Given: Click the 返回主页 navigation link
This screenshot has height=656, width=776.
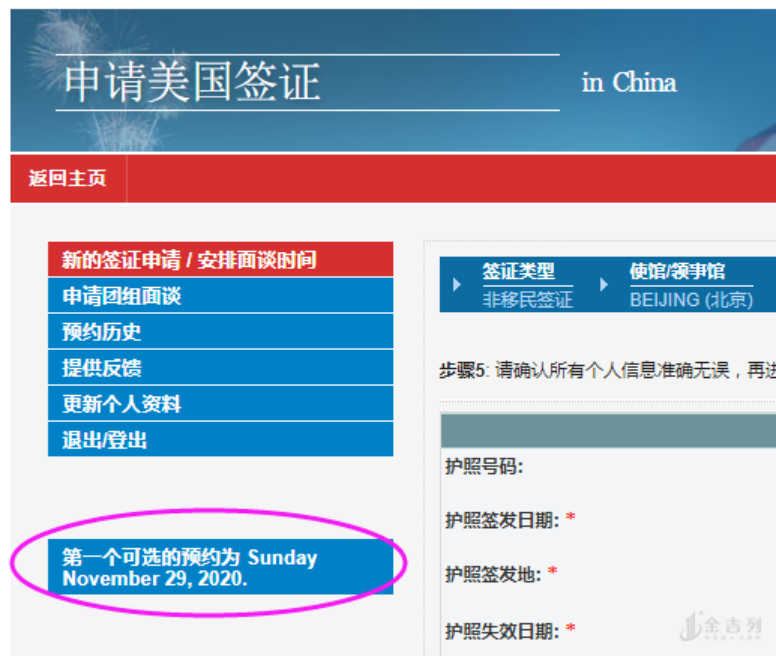Looking at the screenshot, I should [x=67, y=179].
